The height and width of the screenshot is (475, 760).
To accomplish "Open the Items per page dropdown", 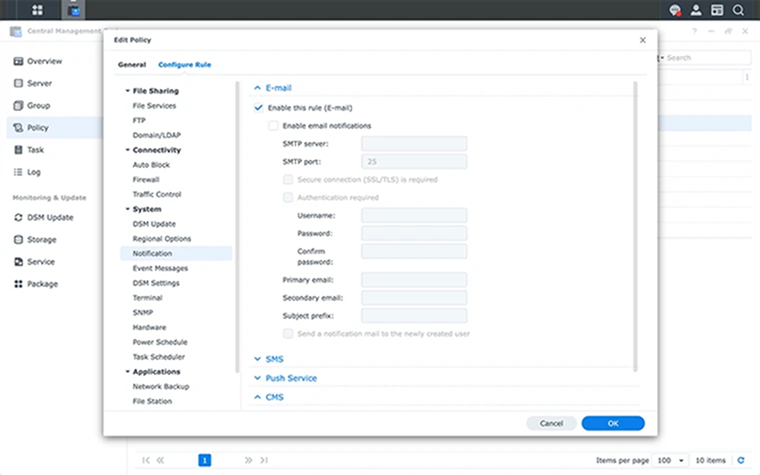I will (671, 460).
